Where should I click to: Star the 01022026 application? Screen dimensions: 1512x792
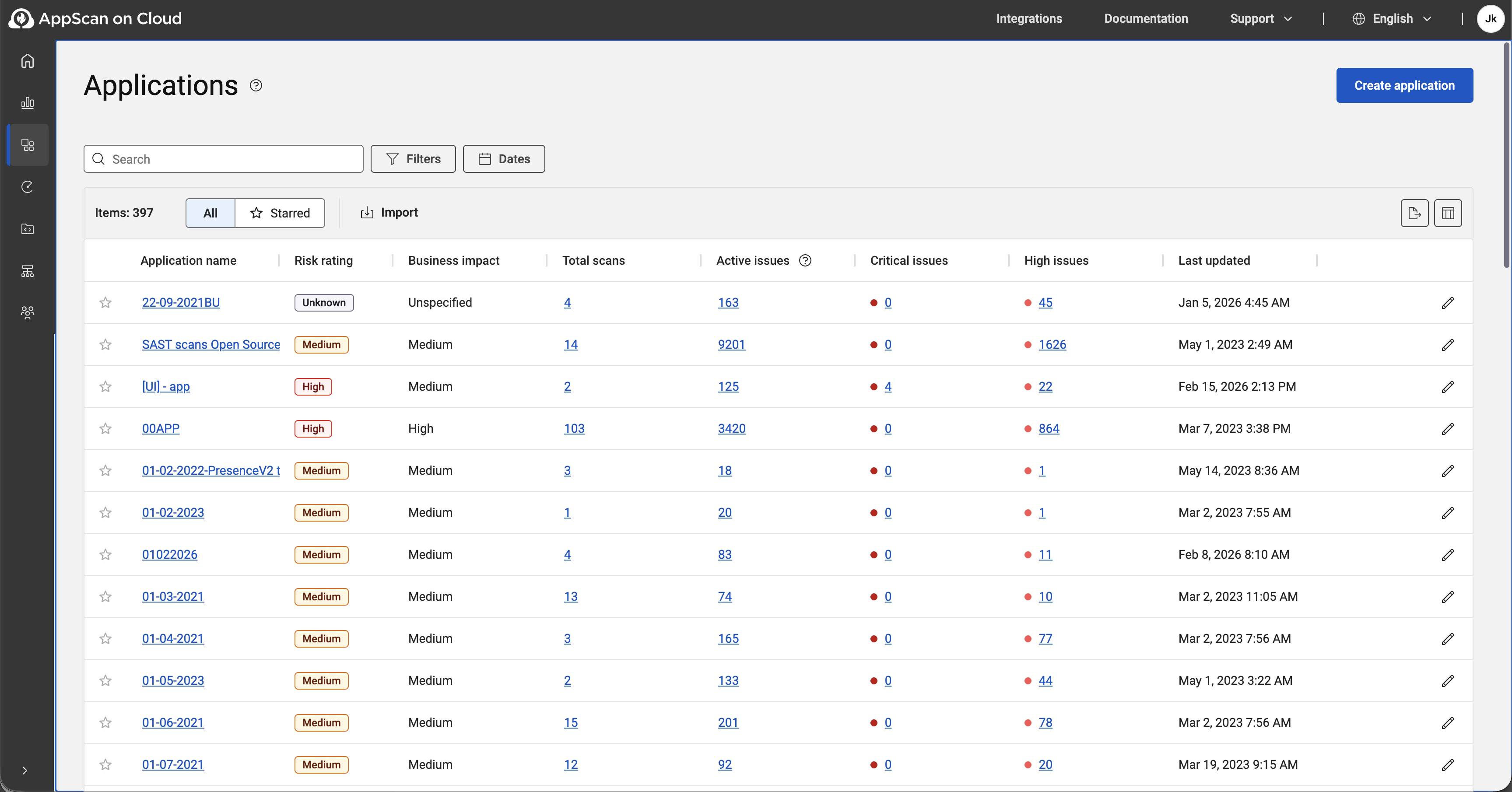click(x=105, y=555)
